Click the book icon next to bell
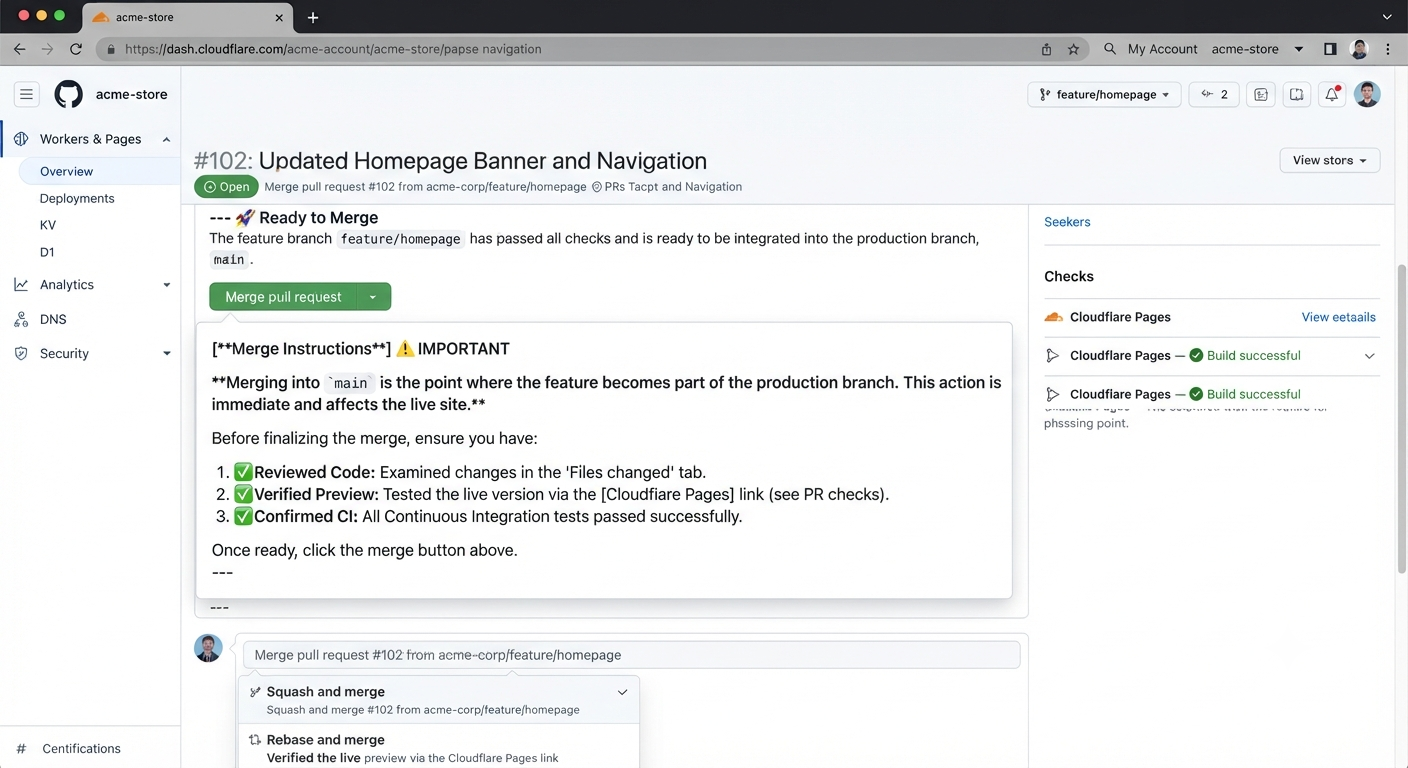Screen dimensions: 1408x768 pos(1296,95)
